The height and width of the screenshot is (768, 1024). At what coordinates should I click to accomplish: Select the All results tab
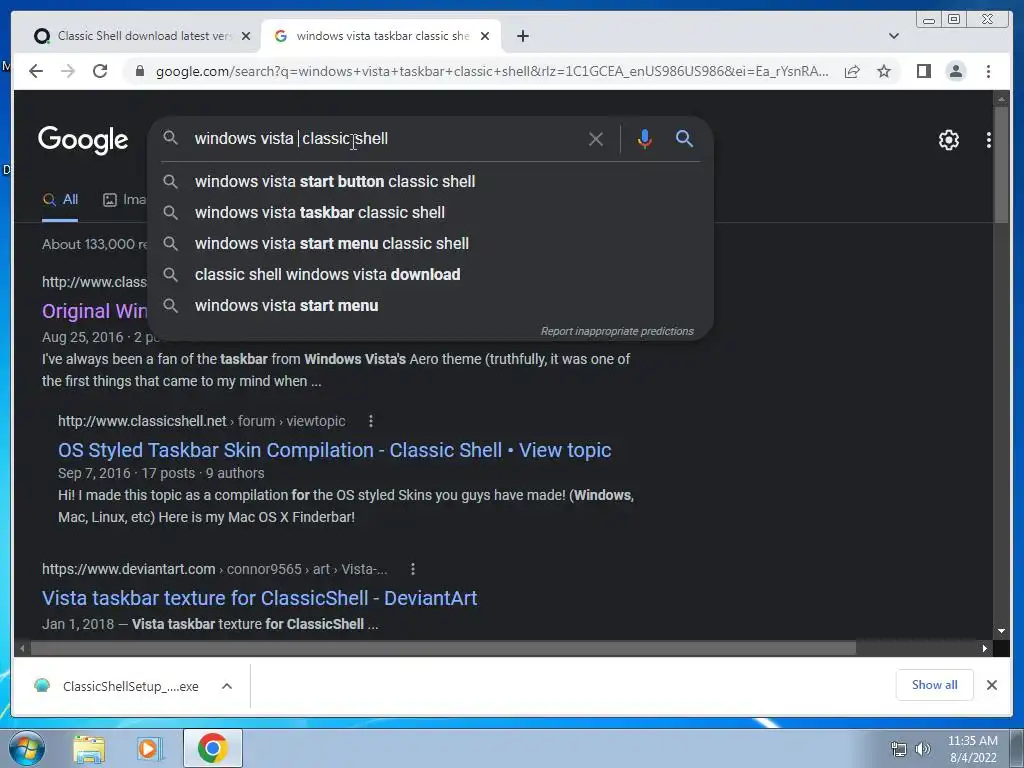60,200
